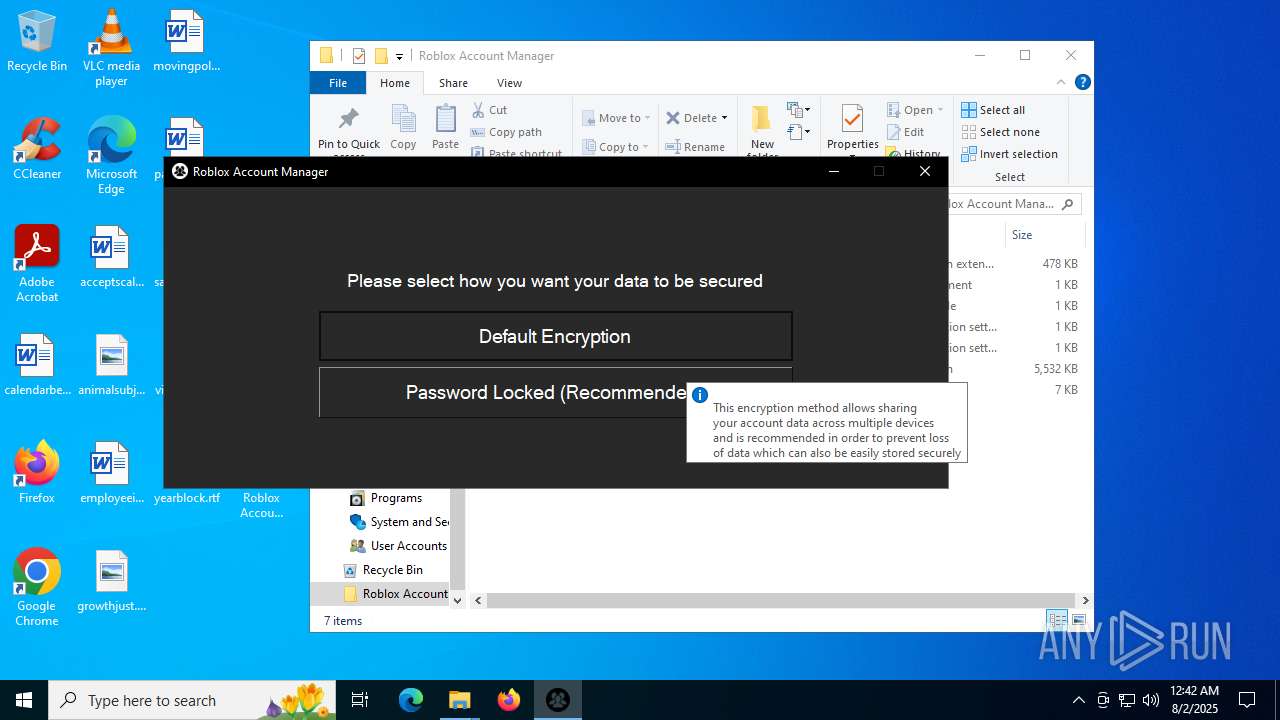
Task: Open Explorer Help question mark icon
Action: (x=1082, y=83)
